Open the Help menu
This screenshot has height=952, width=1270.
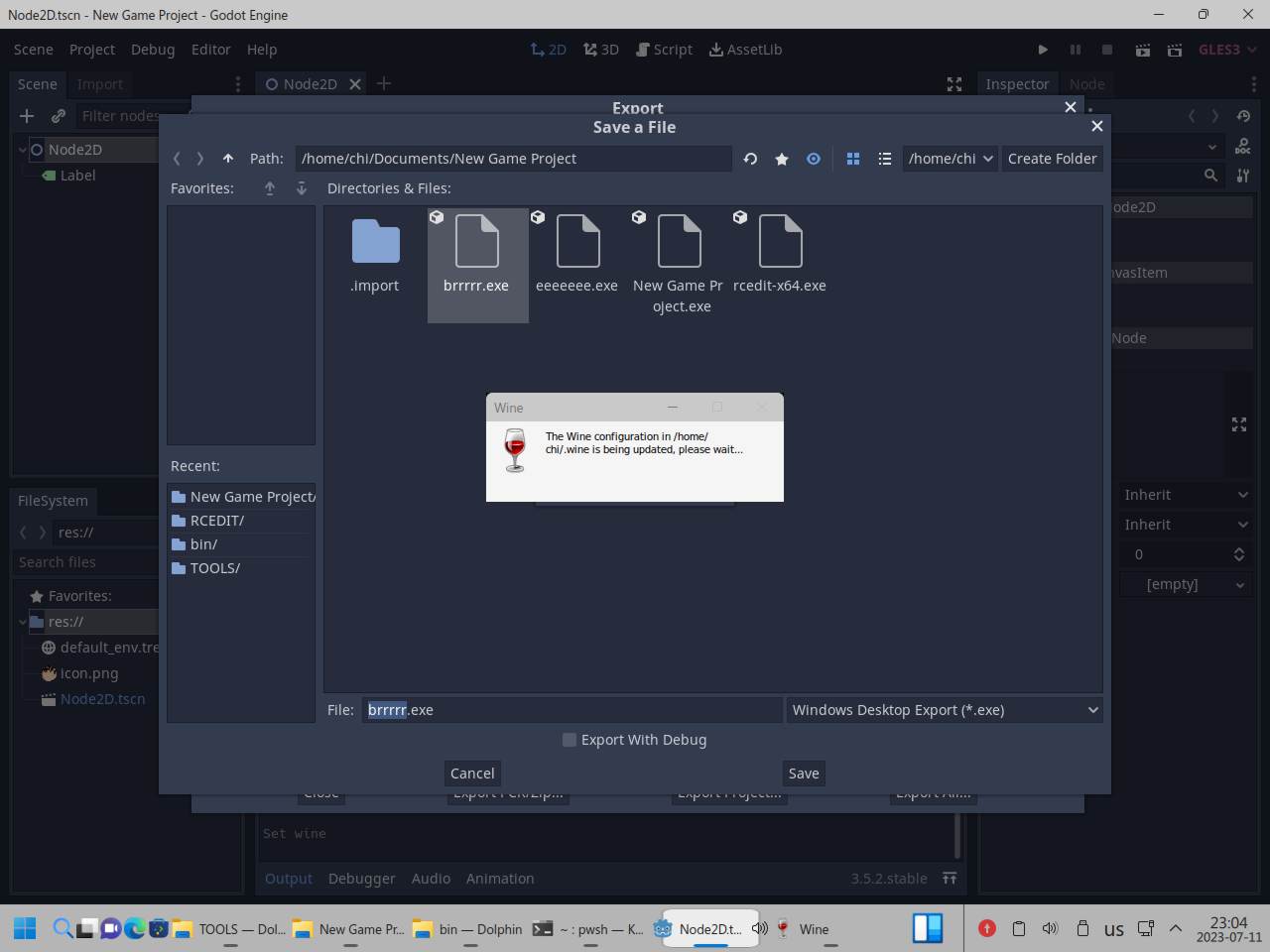tap(262, 50)
